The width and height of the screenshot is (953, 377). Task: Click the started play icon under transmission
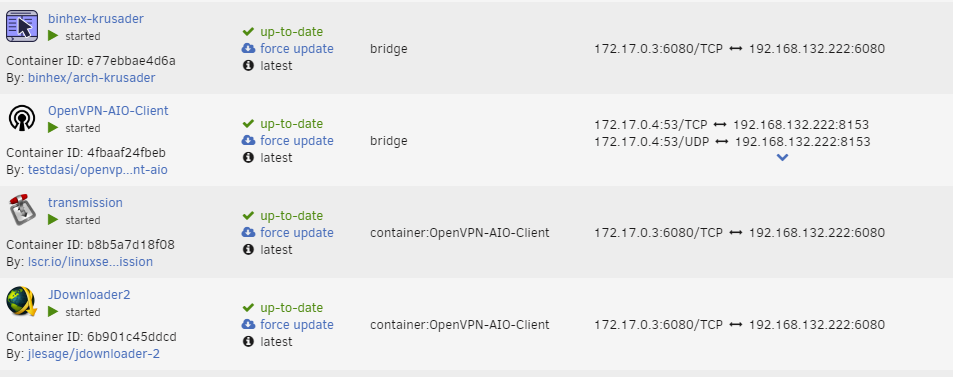pos(53,220)
